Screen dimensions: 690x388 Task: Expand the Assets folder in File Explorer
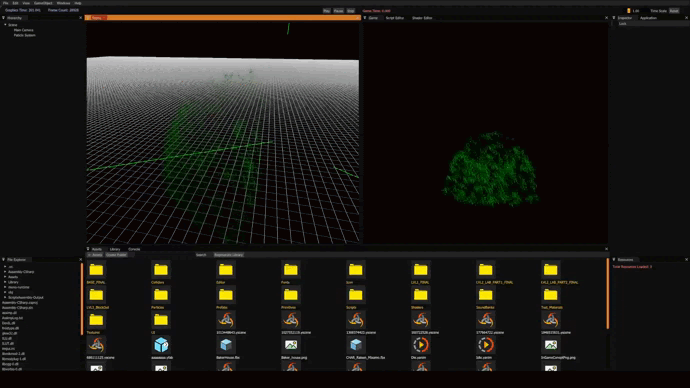5,277
